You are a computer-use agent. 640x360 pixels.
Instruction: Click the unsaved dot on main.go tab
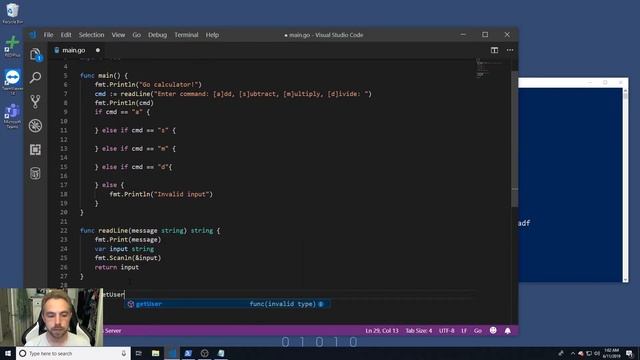coord(98,50)
